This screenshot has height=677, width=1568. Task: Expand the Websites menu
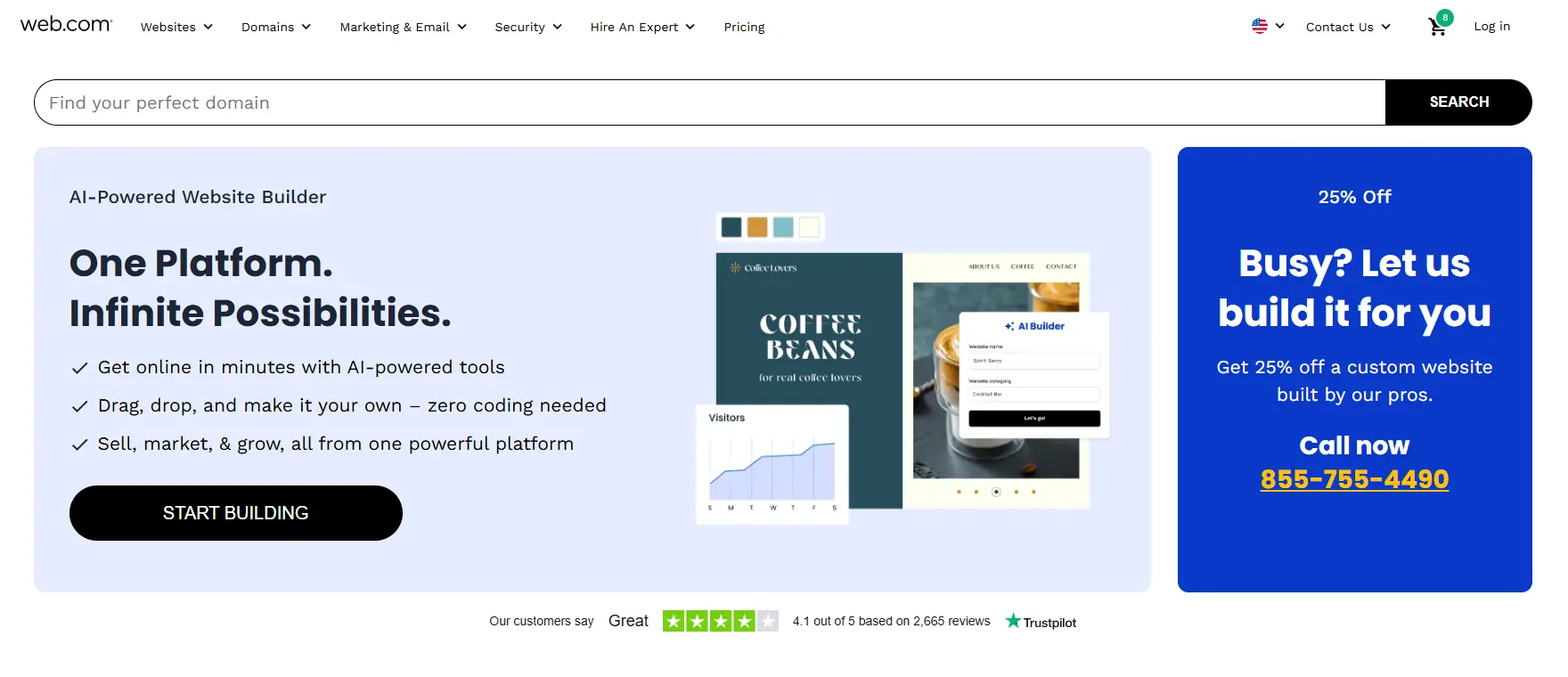click(x=176, y=27)
